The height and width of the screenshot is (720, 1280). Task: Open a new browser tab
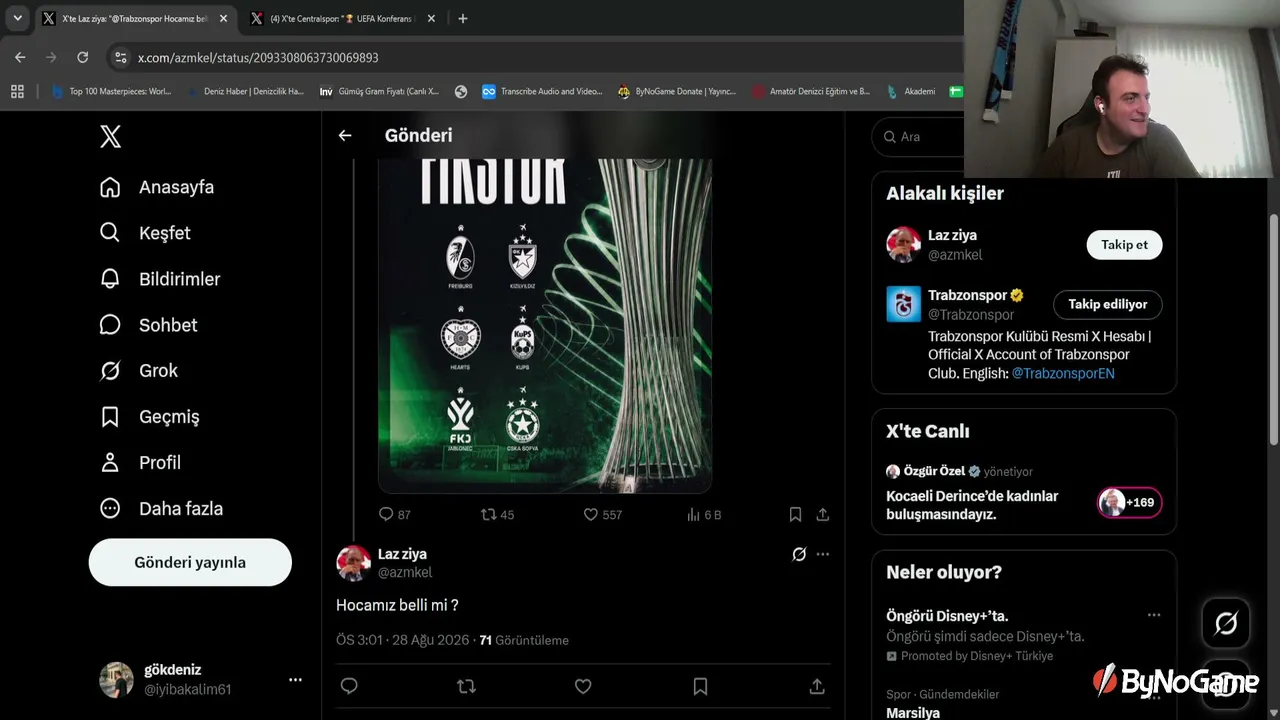pos(462,19)
